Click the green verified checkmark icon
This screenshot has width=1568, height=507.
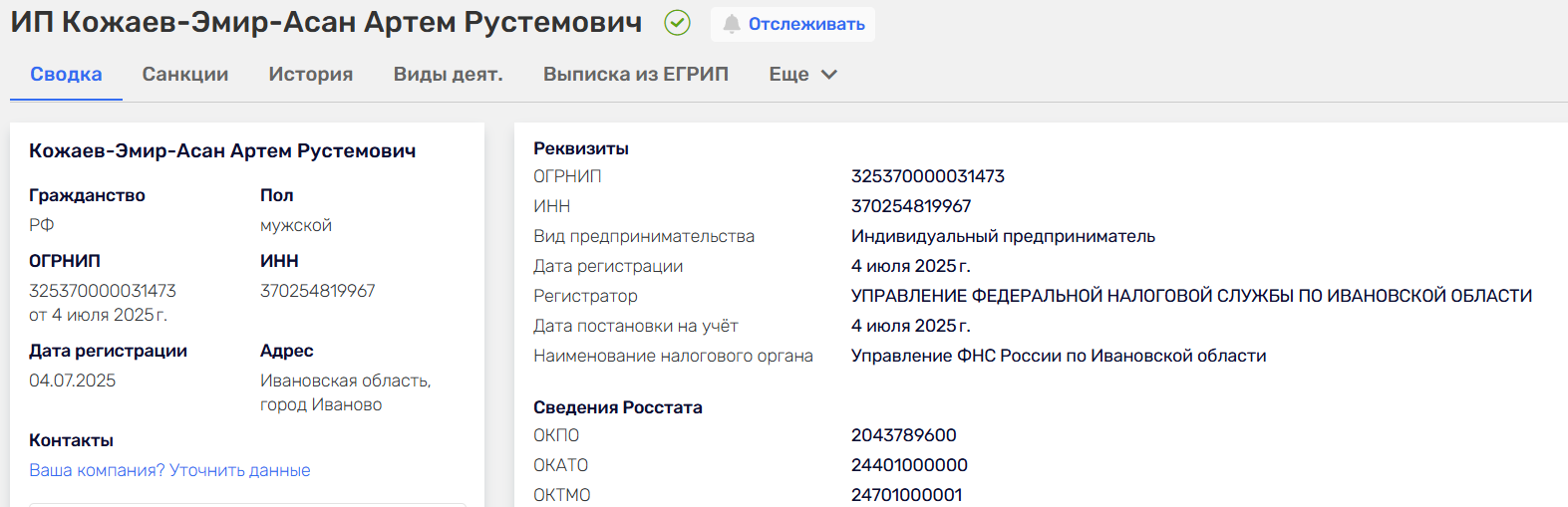(x=677, y=23)
